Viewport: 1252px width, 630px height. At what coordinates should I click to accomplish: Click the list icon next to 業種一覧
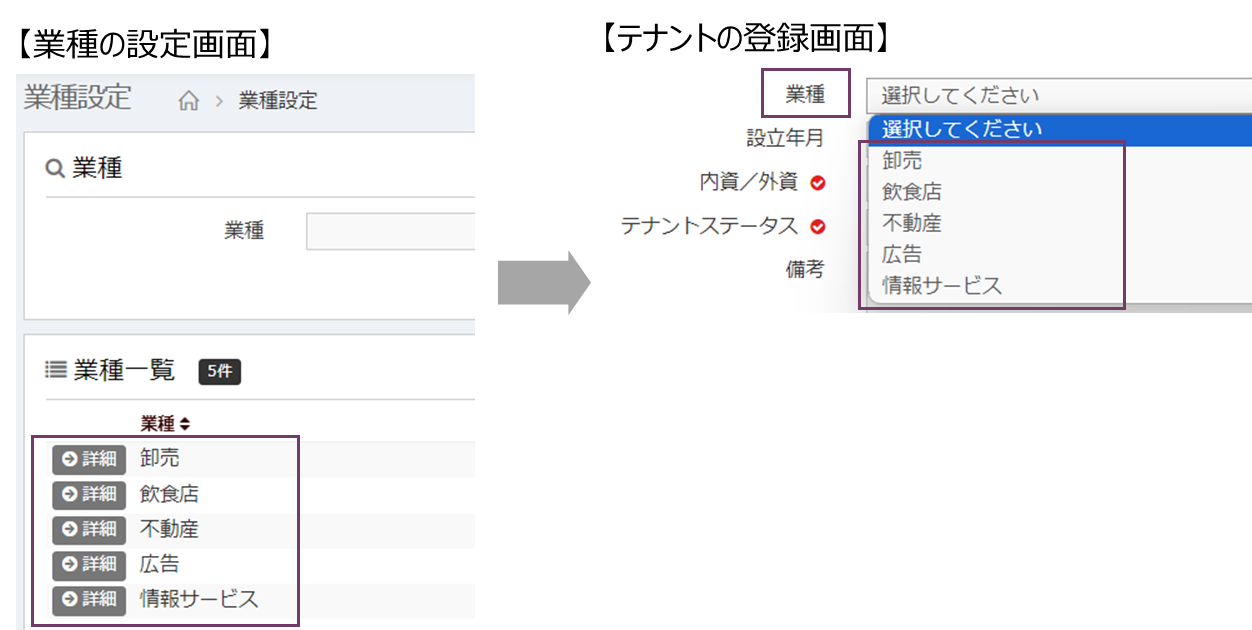55,371
